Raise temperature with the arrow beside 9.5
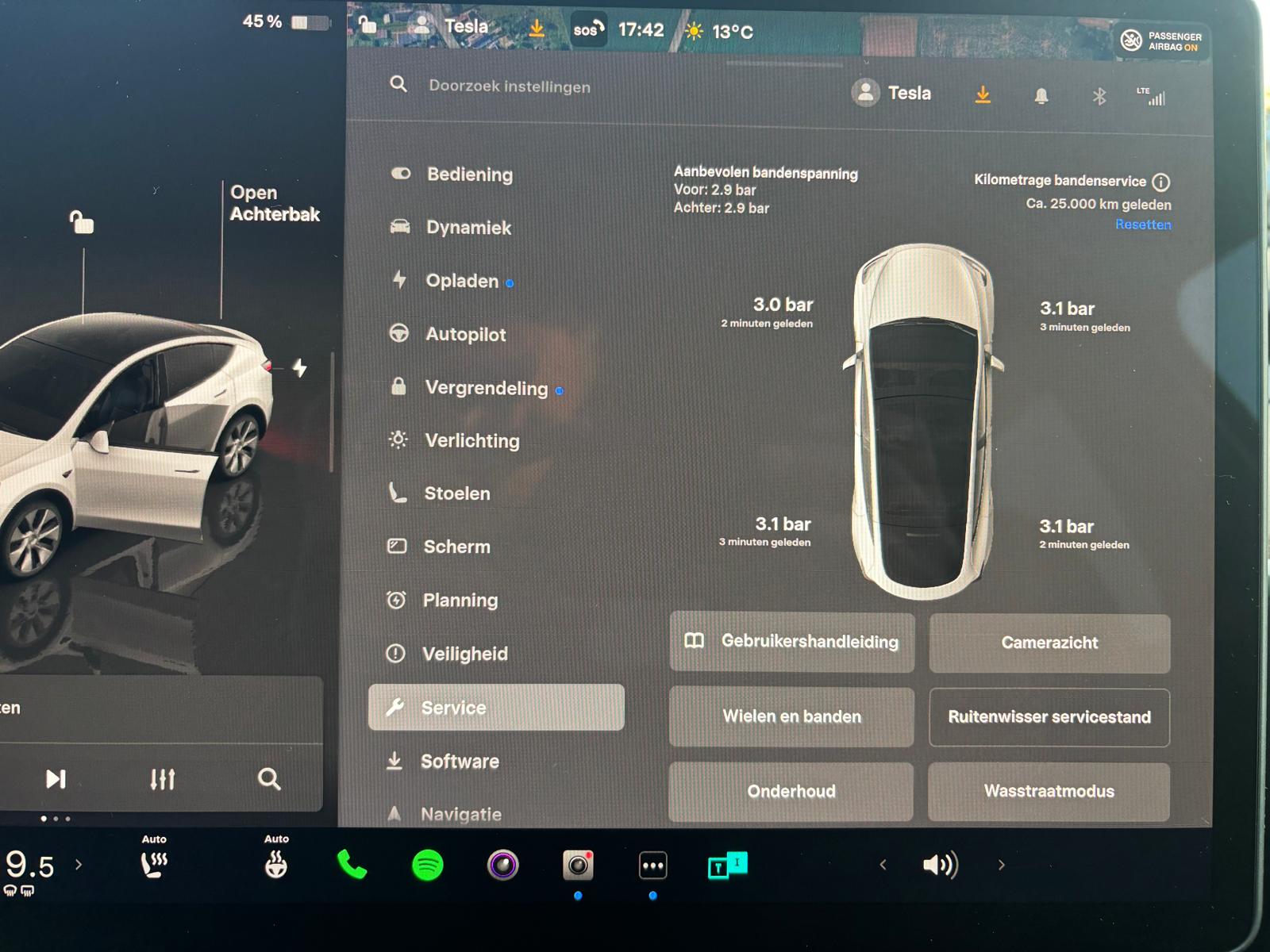This screenshot has height=952, width=1270. click(x=79, y=864)
